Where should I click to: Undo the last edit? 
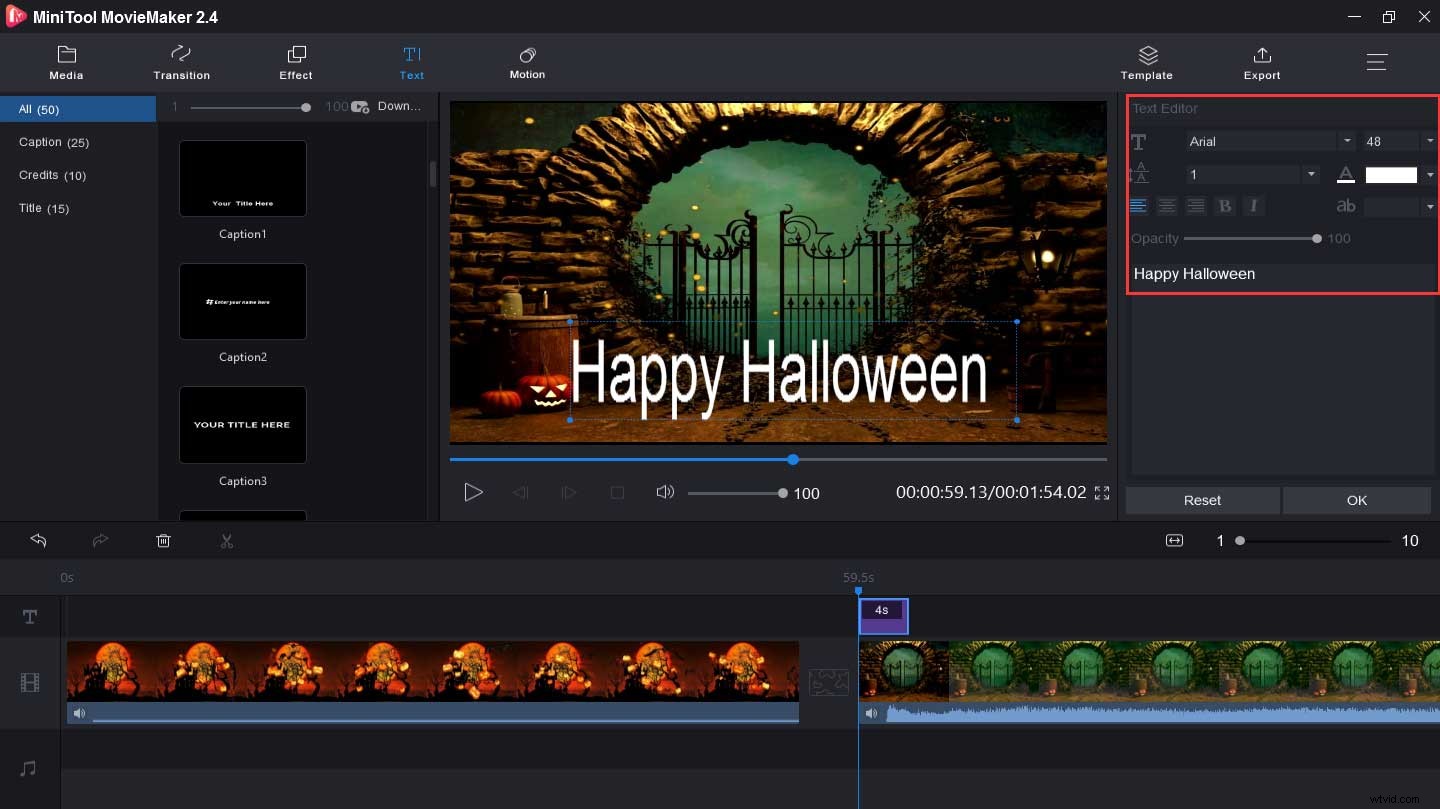(x=38, y=540)
